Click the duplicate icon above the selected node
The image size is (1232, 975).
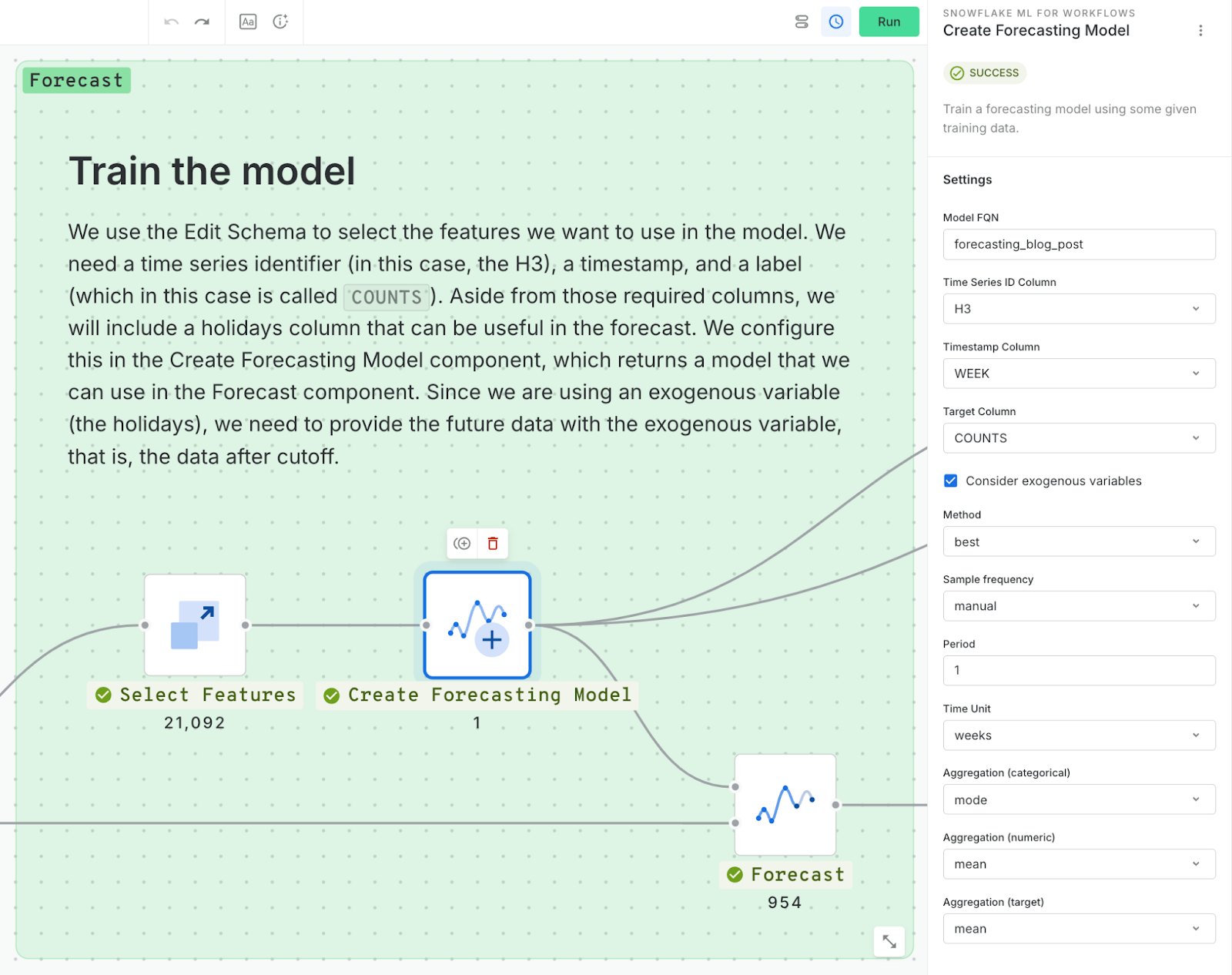click(462, 543)
